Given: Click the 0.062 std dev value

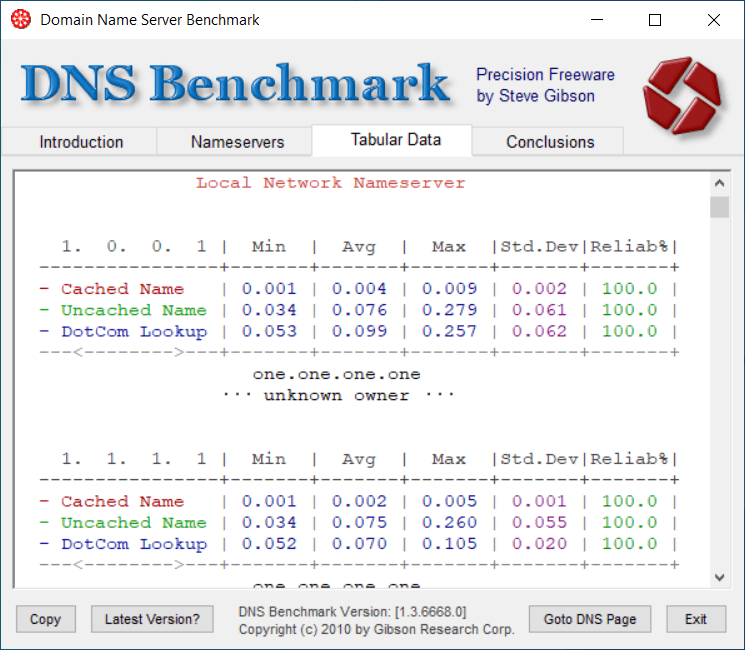Looking at the screenshot, I should 539,331.
